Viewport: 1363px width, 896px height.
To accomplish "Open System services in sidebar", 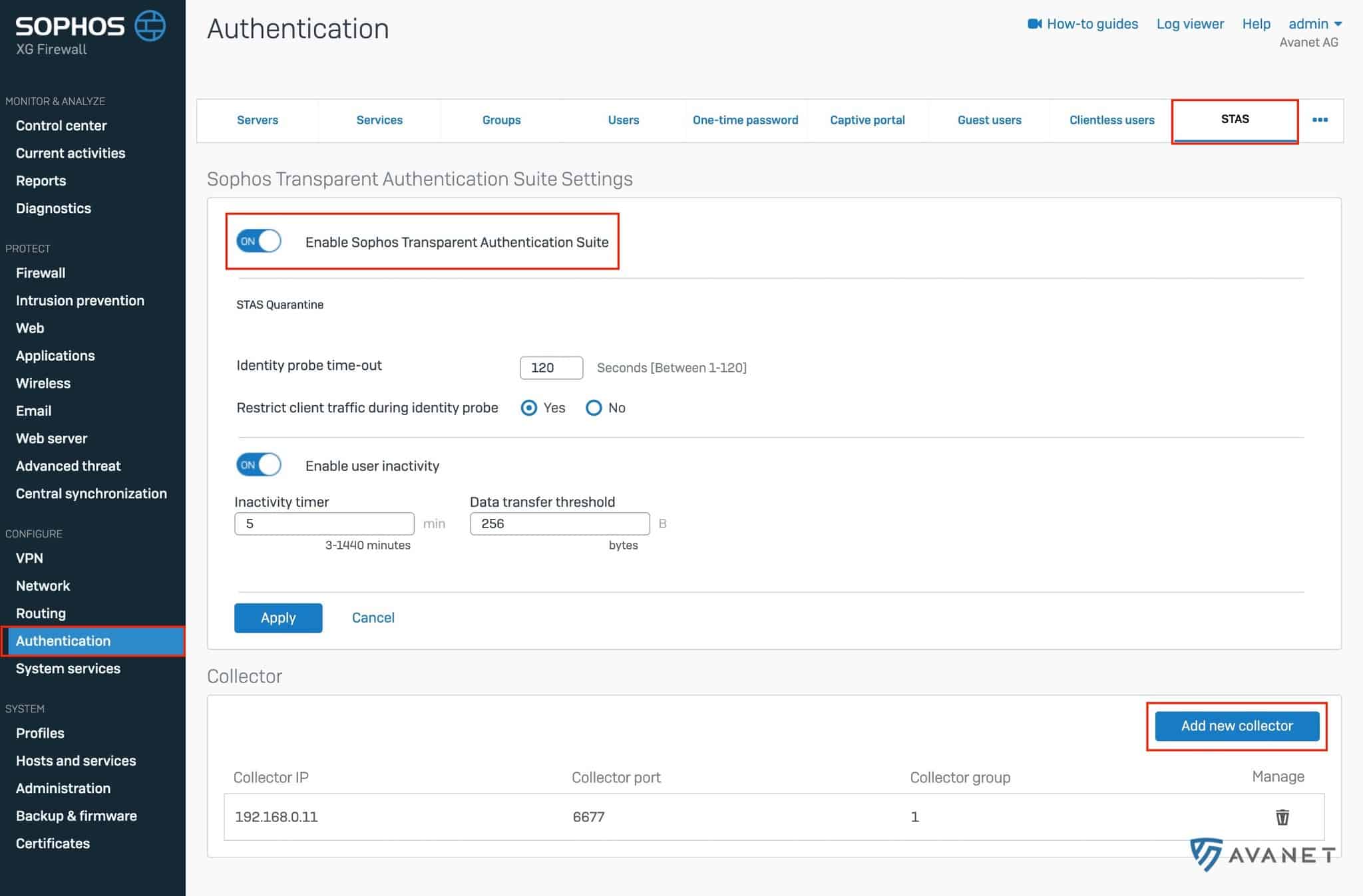I will click(x=68, y=669).
